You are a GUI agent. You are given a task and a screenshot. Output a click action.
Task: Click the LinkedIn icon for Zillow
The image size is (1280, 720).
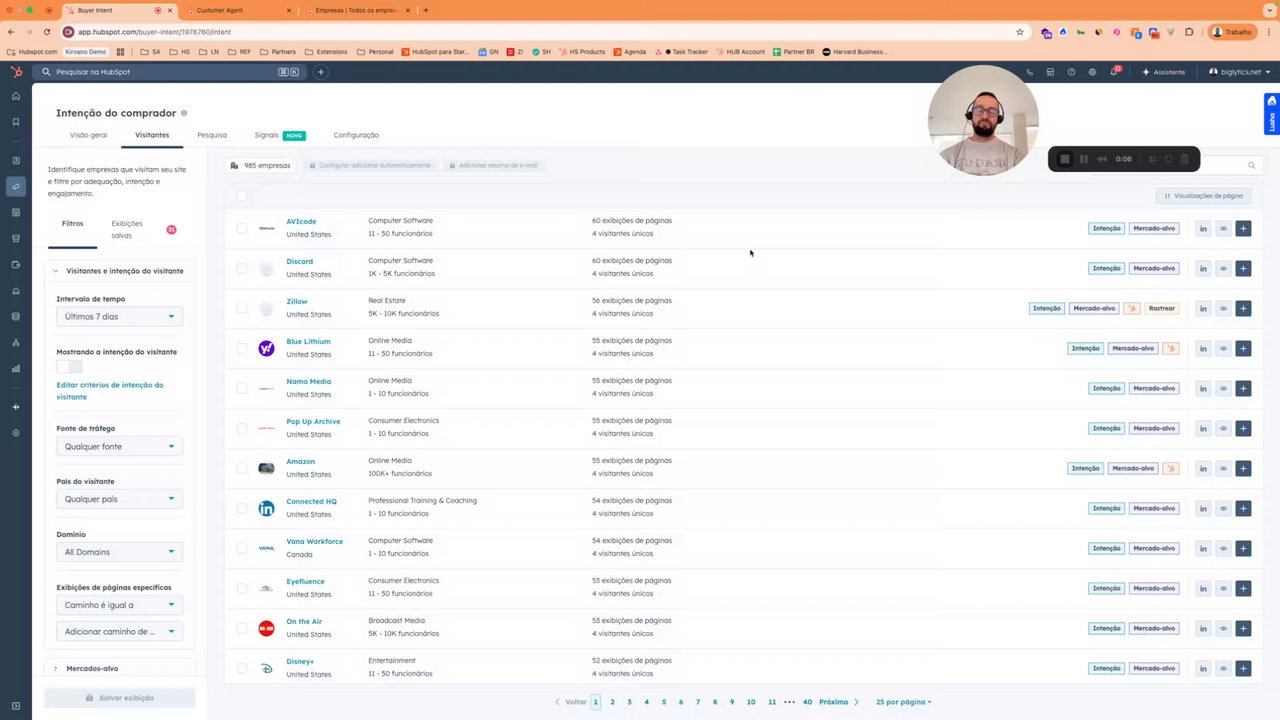[1203, 308]
